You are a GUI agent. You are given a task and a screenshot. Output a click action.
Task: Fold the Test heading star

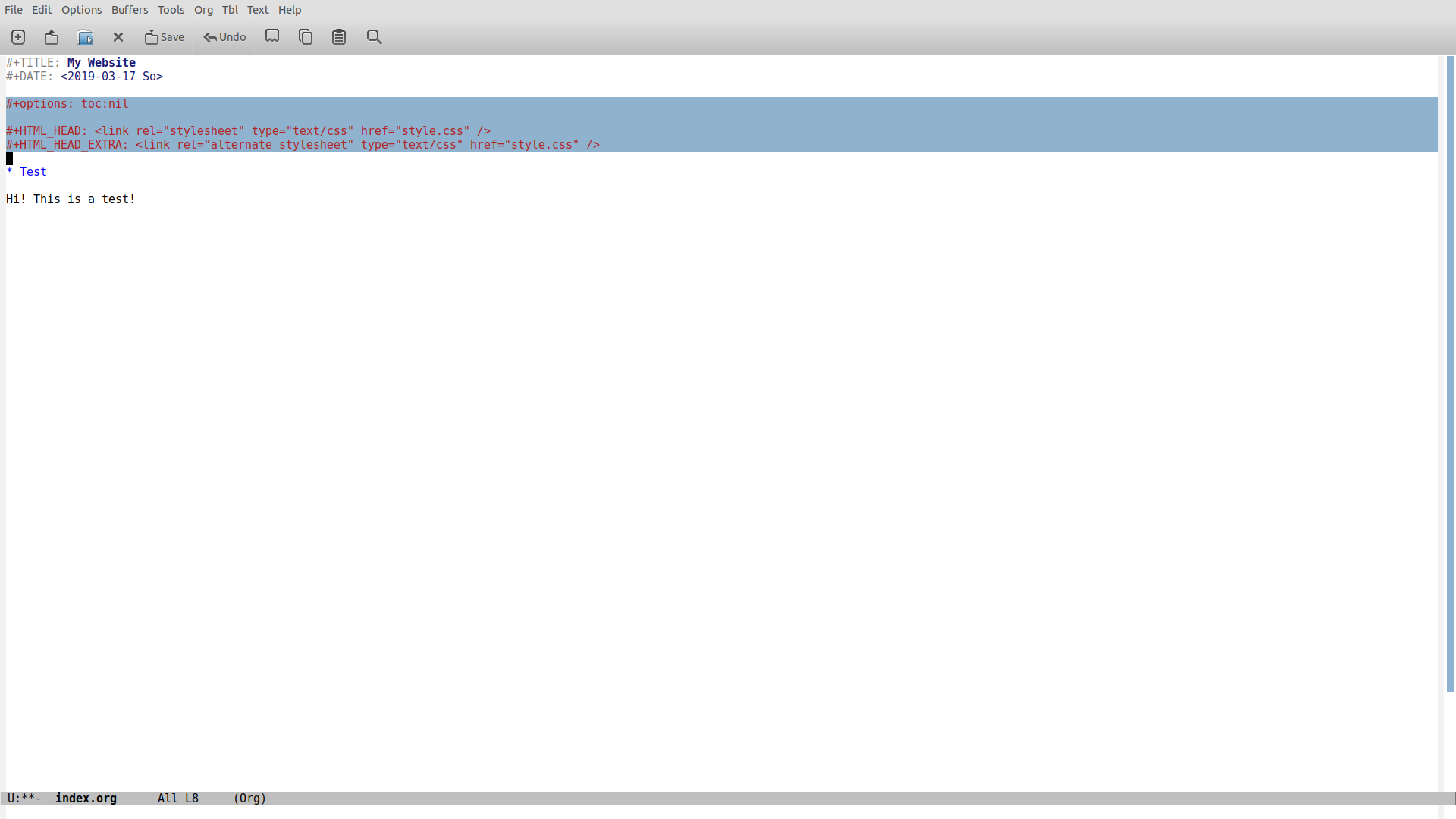pos(10,172)
